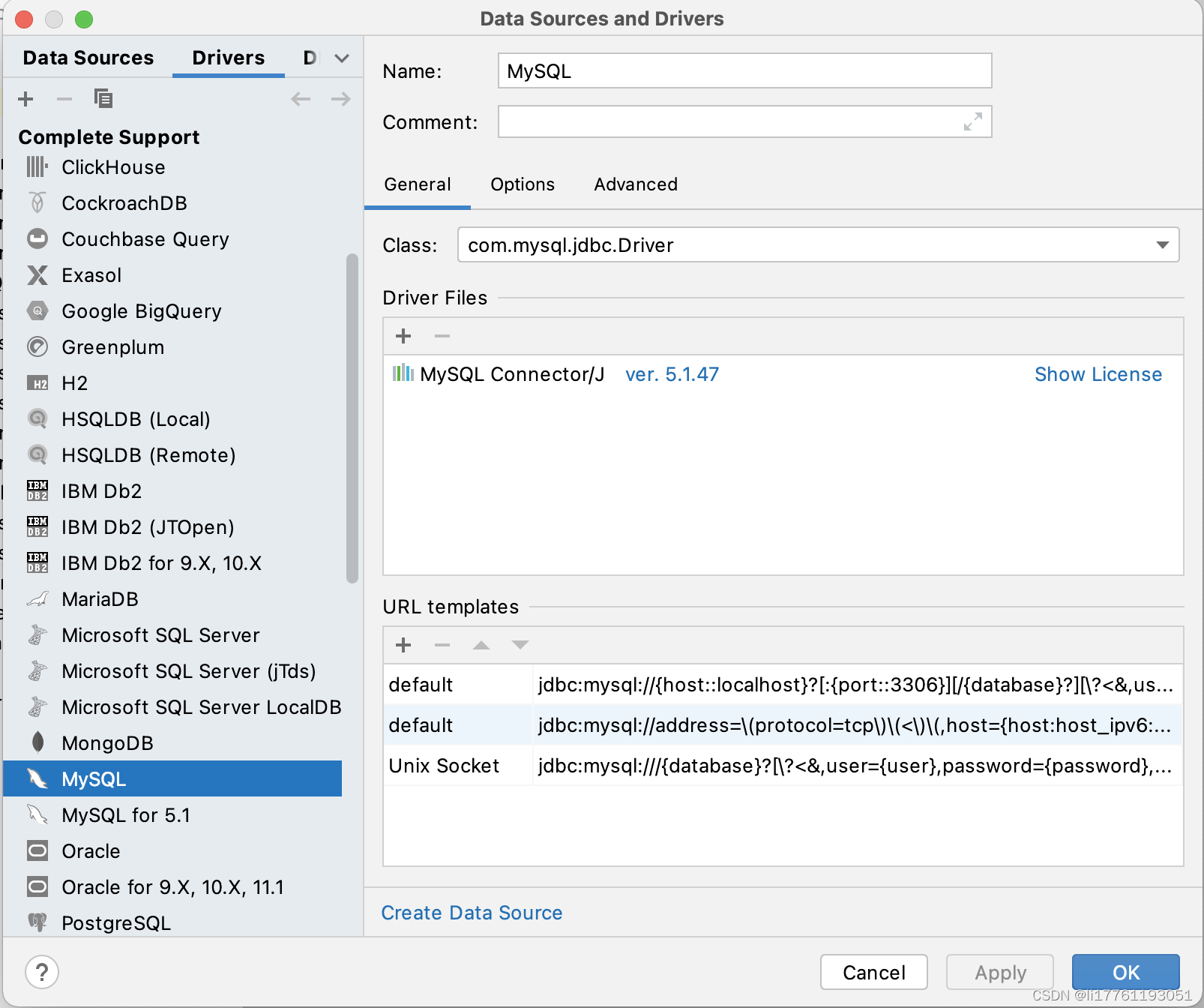Click the Create Data Source link
The width and height of the screenshot is (1204, 1008).
click(472, 913)
